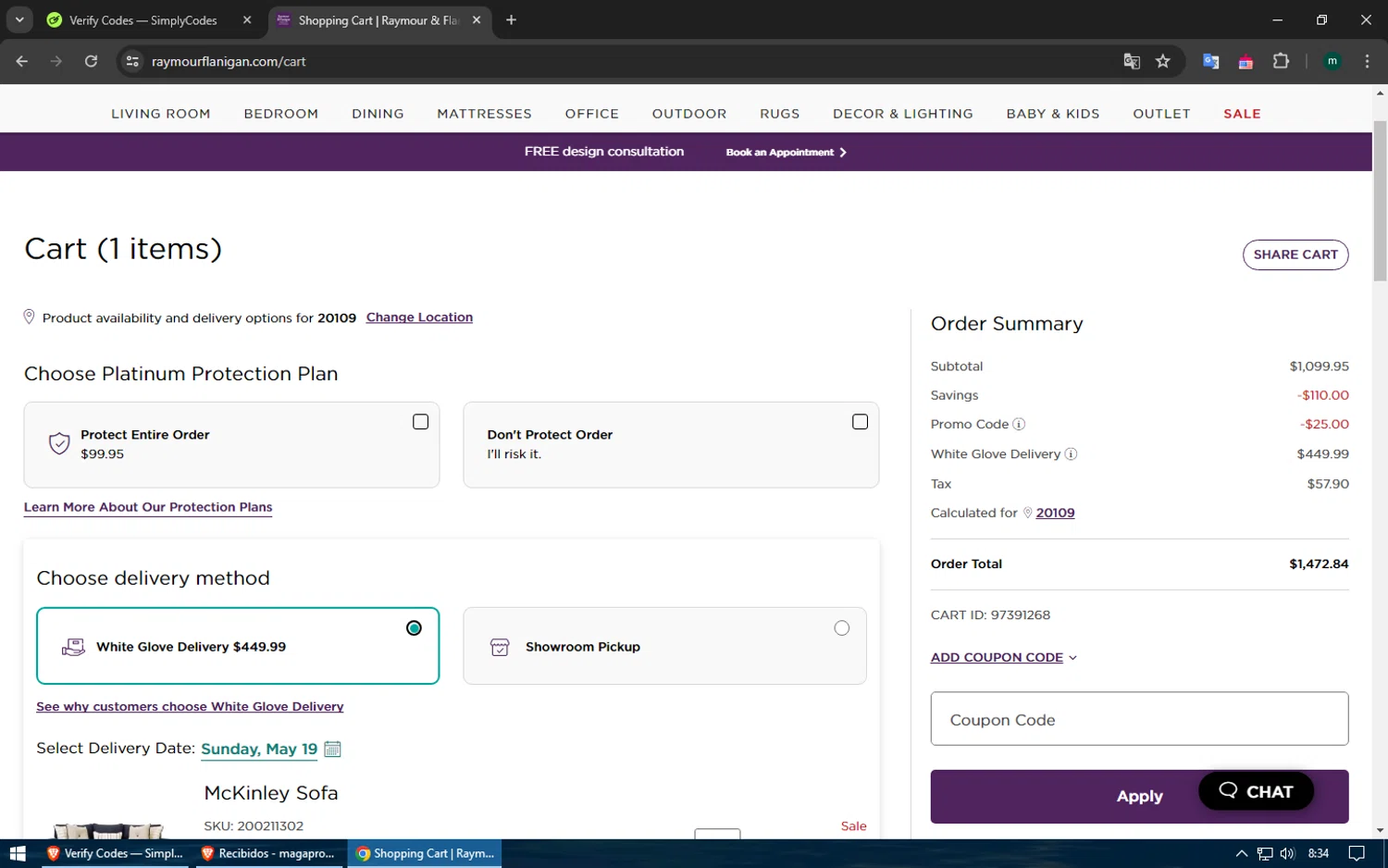Open the Chrome three-dot menu

coord(1367,61)
